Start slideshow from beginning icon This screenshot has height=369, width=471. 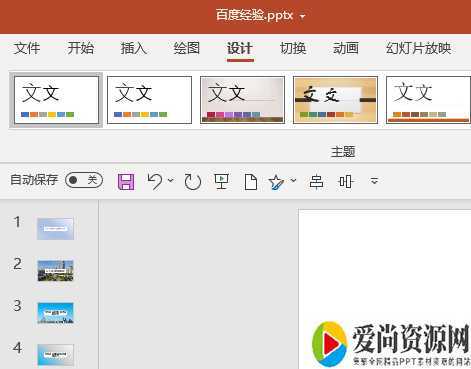coord(222,182)
